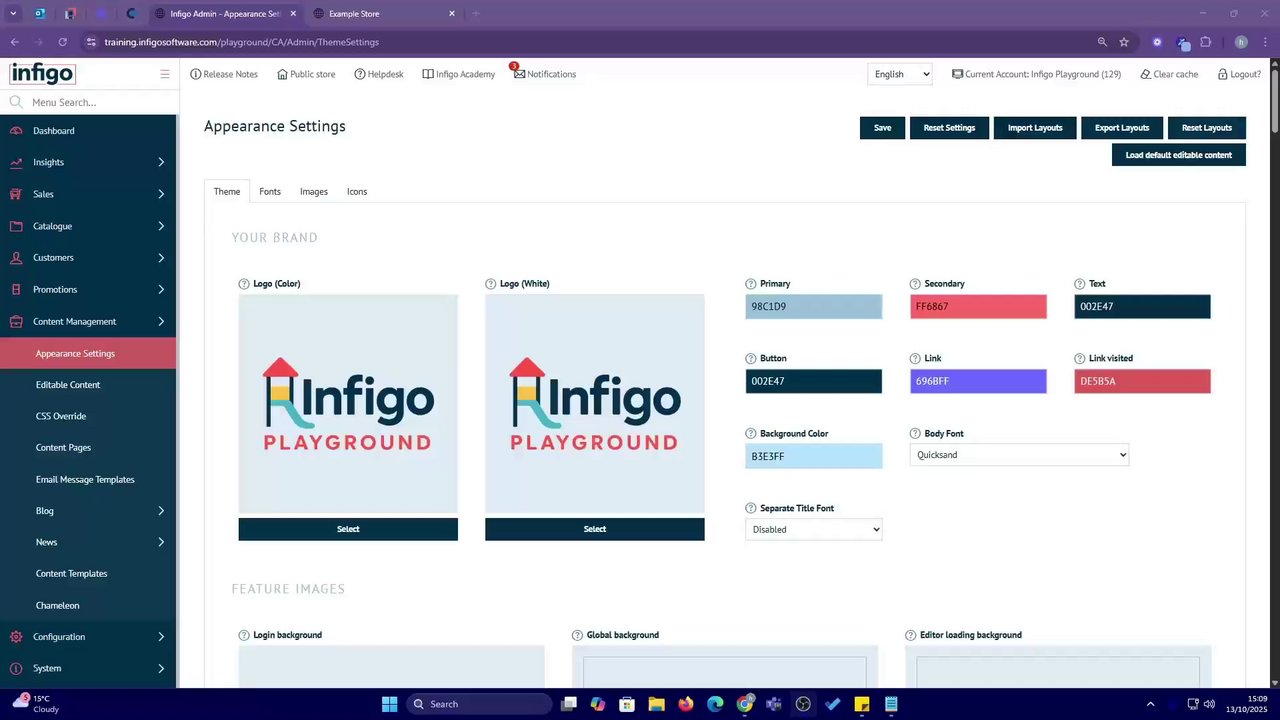This screenshot has width=1280, height=720.
Task: Click the help icon next to Primary
Action: coord(751,284)
